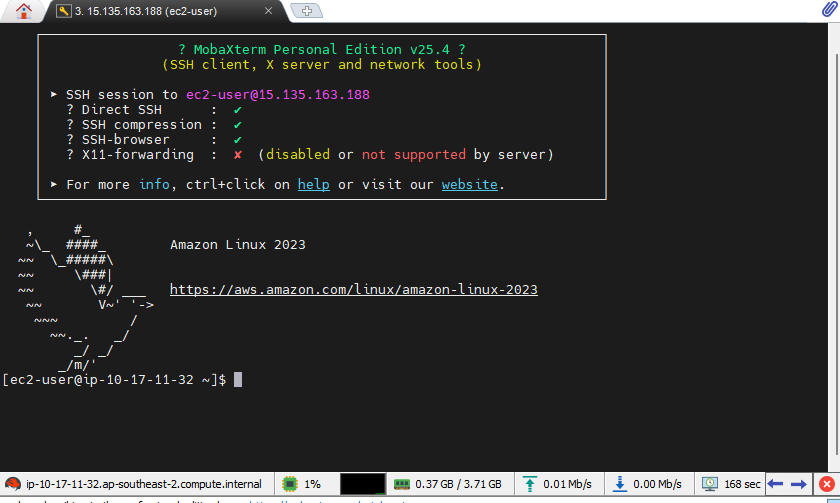Open the Amazon Linux 2023 URL
Image resolution: width=840 pixels, height=503 pixels.
[x=354, y=290]
